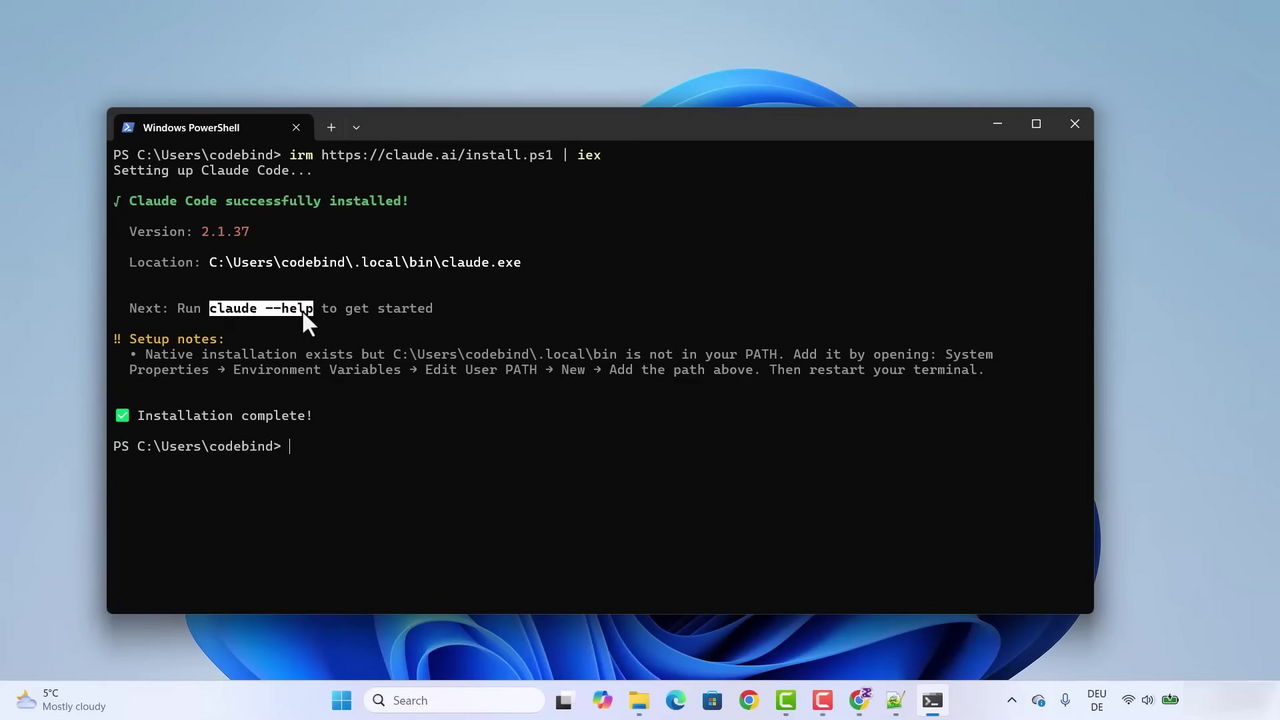Open the Wi-Fi network tray icon
This screenshot has height=720, width=1280.
coord(1128,700)
